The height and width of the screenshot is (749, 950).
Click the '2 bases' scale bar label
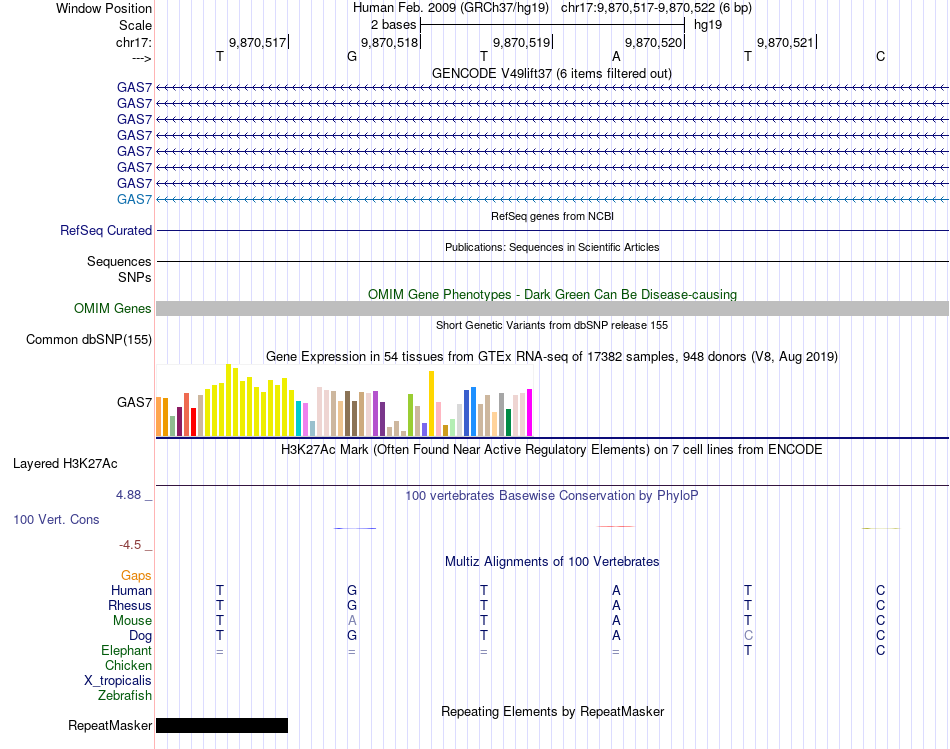[x=393, y=25]
